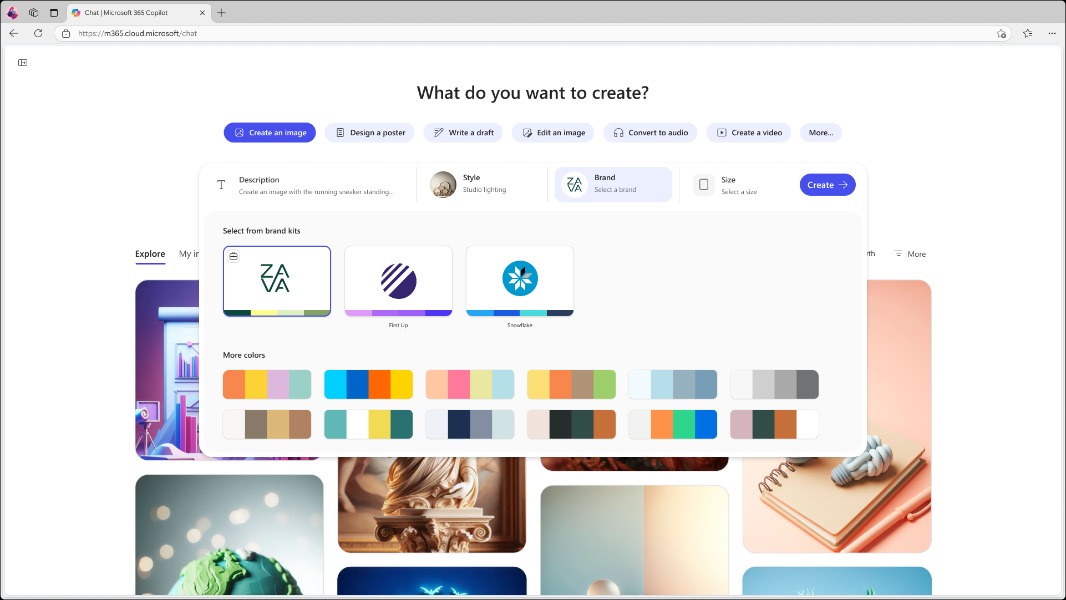The image size is (1066, 600).
Task: Collapse the Brand selector
Action: [x=613, y=184]
